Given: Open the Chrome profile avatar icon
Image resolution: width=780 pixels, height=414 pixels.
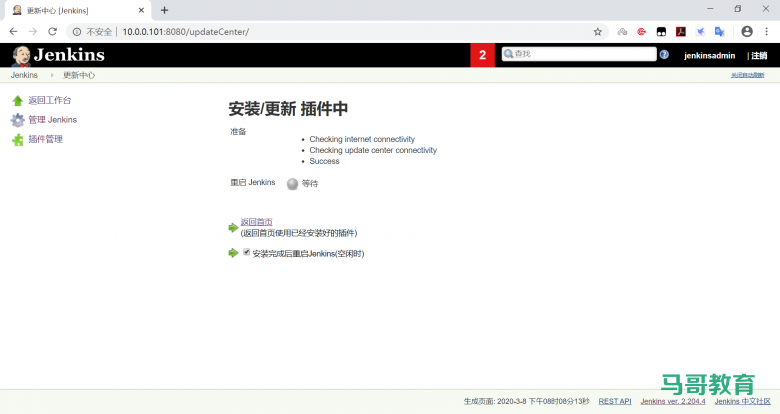Looking at the screenshot, I should pyautogui.click(x=747, y=31).
